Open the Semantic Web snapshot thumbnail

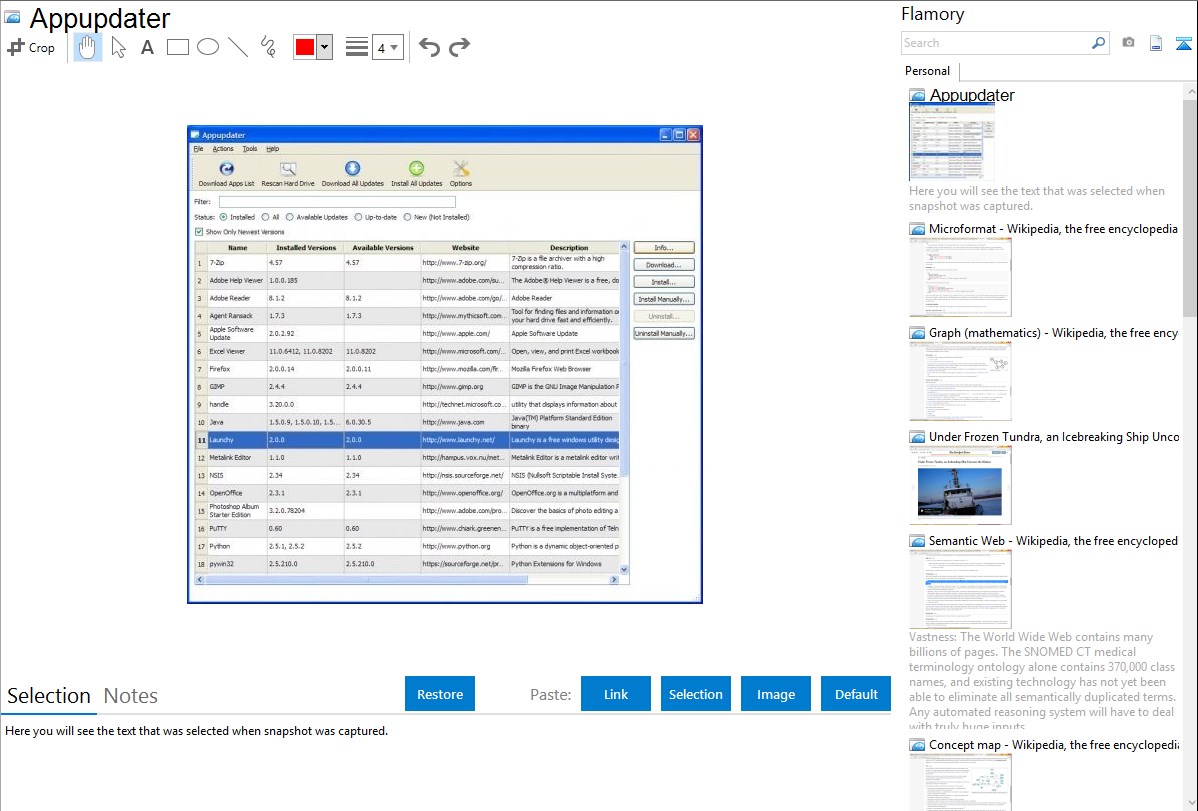coord(960,589)
